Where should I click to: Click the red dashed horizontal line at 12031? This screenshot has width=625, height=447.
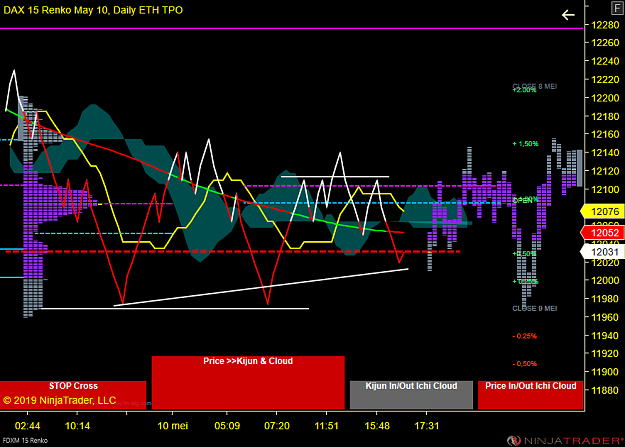click(x=233, y=252)
